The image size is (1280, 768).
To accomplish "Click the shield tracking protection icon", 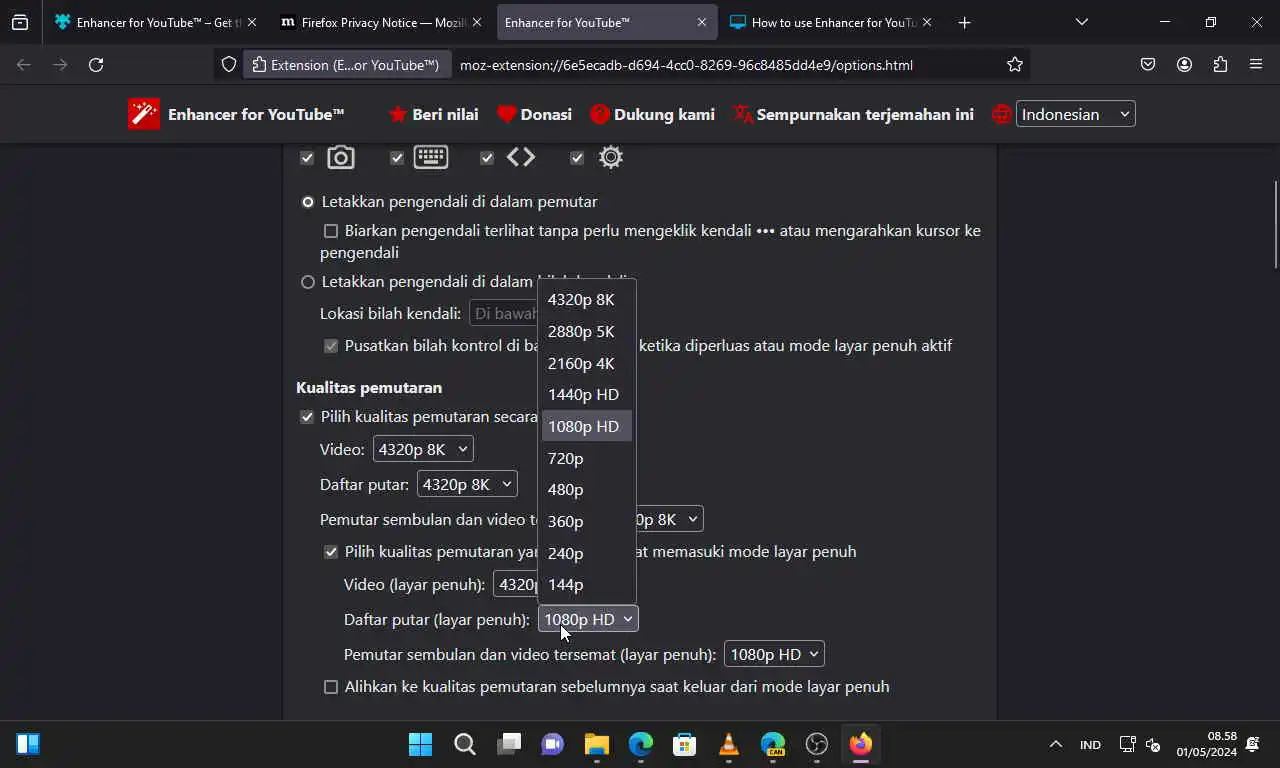I will (229, 65).
